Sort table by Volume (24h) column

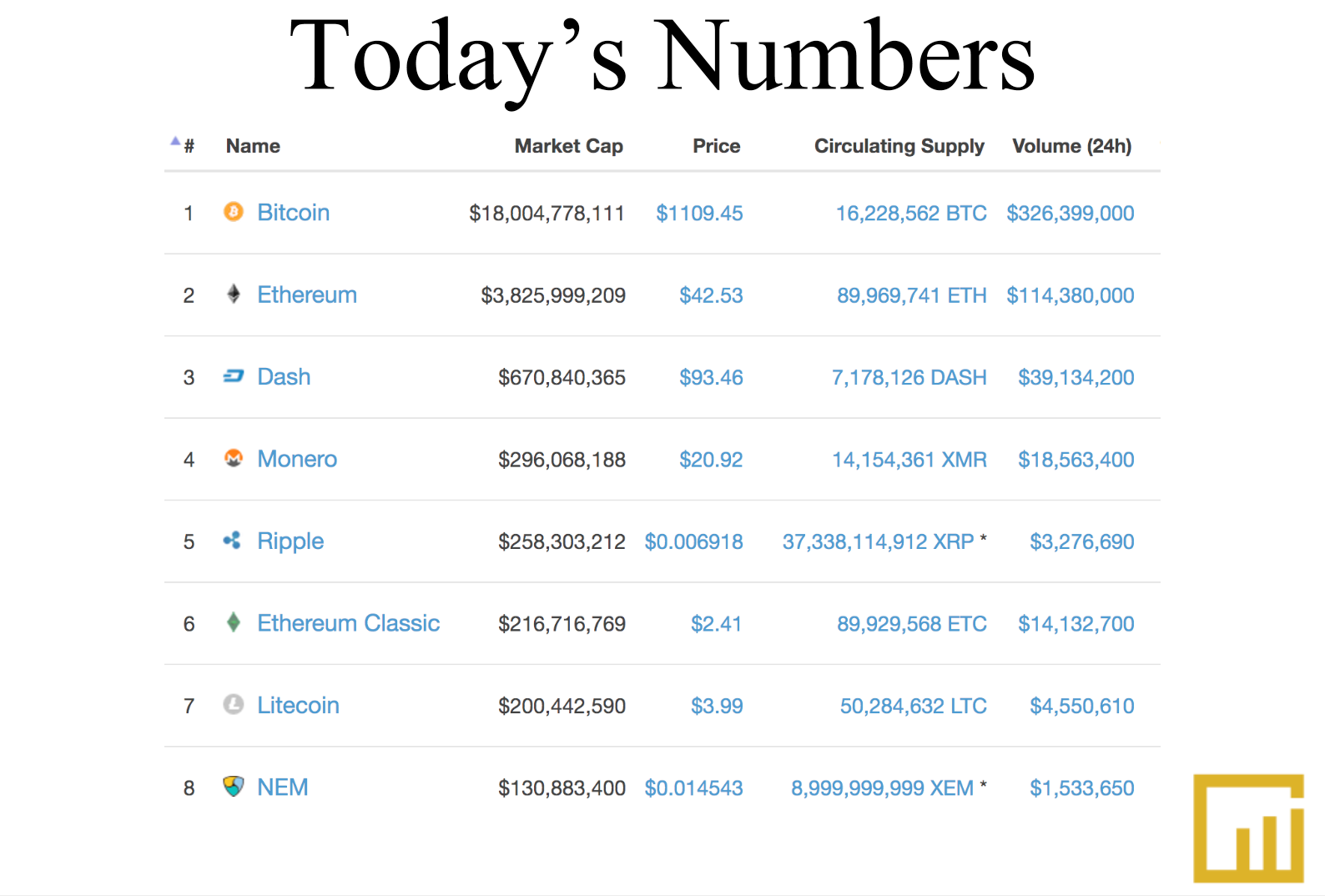1071,146
